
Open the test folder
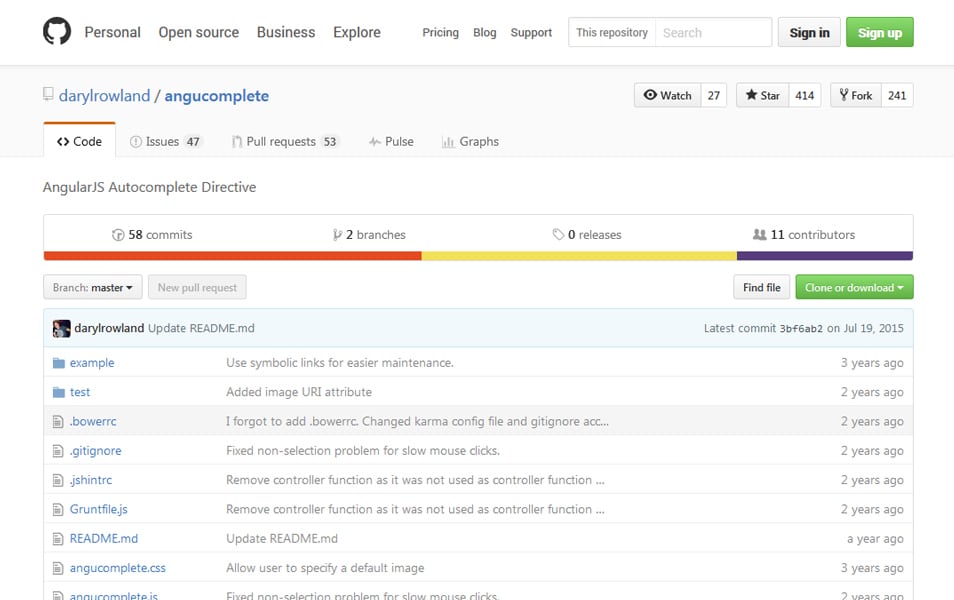(80, 392)
